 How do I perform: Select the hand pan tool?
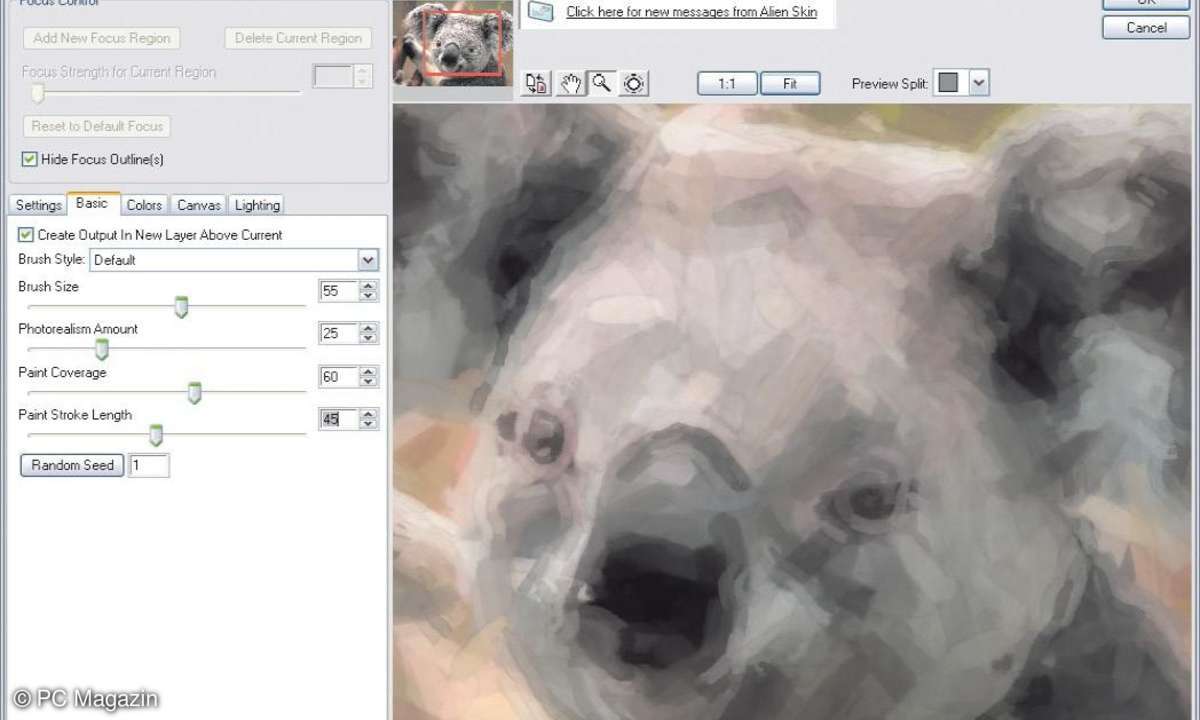(x=570, y=84)
